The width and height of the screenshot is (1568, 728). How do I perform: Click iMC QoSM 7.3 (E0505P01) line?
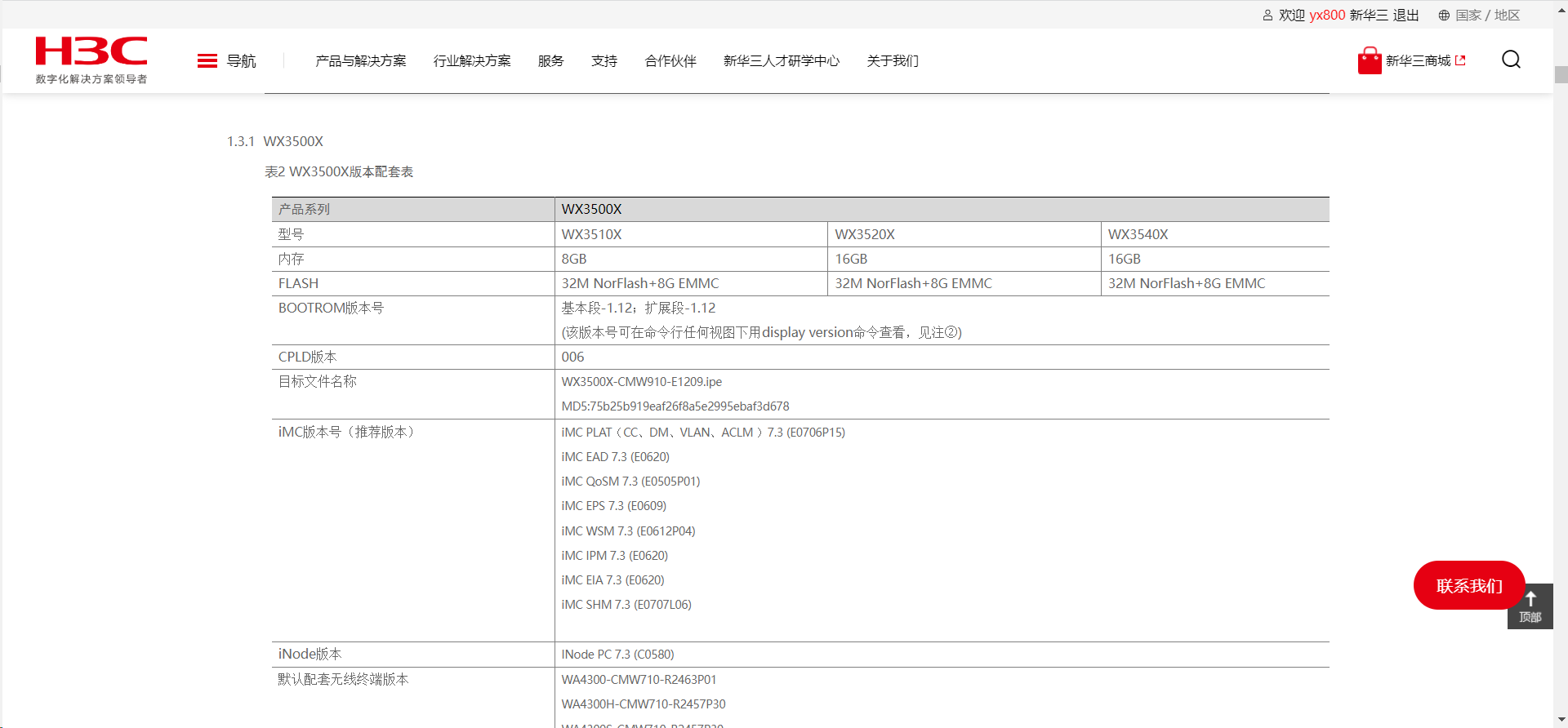[630, 482]
